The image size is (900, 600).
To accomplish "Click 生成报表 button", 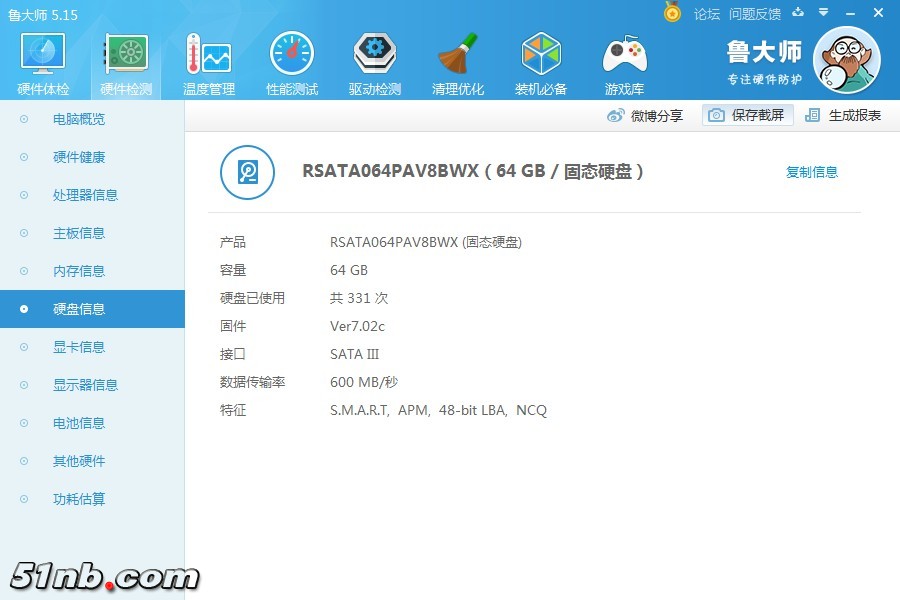I will (844, 115).
